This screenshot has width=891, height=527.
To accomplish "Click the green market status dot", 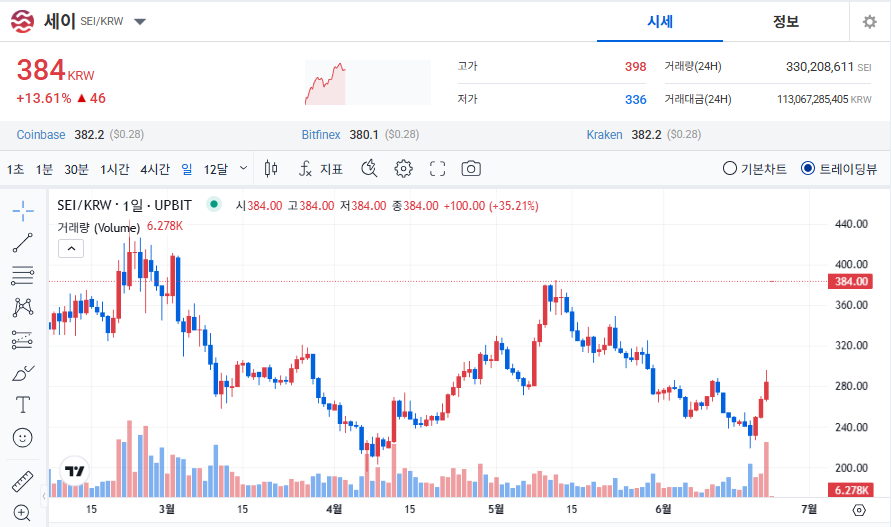I will pos(214,204).
